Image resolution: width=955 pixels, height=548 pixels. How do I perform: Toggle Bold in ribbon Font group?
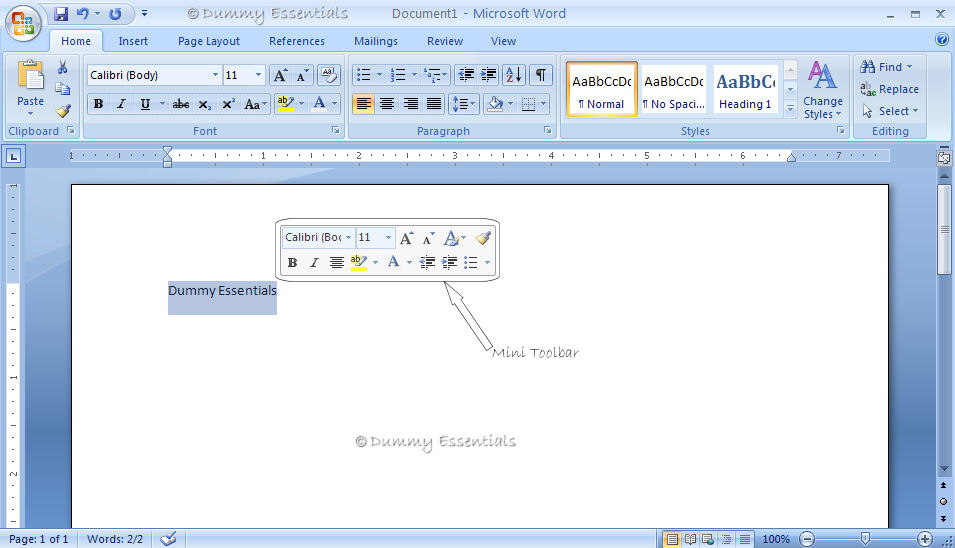[98, 104]
